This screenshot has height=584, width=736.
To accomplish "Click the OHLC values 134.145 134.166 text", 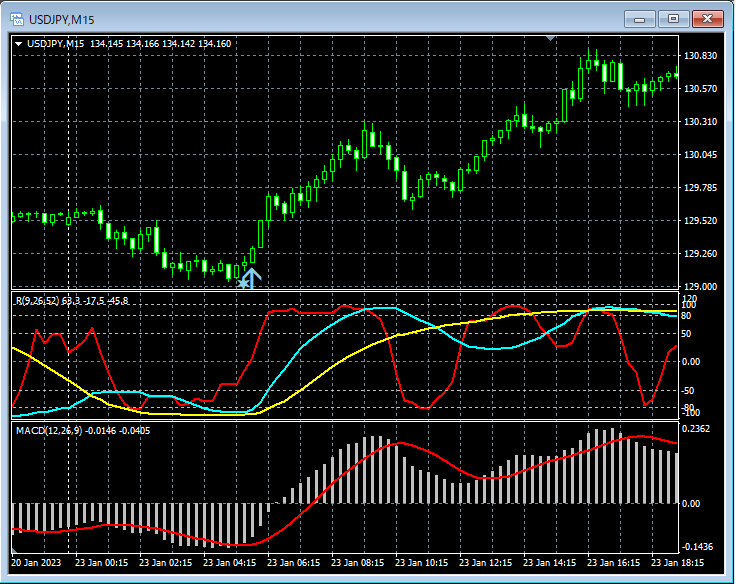I will pos(124,44).
